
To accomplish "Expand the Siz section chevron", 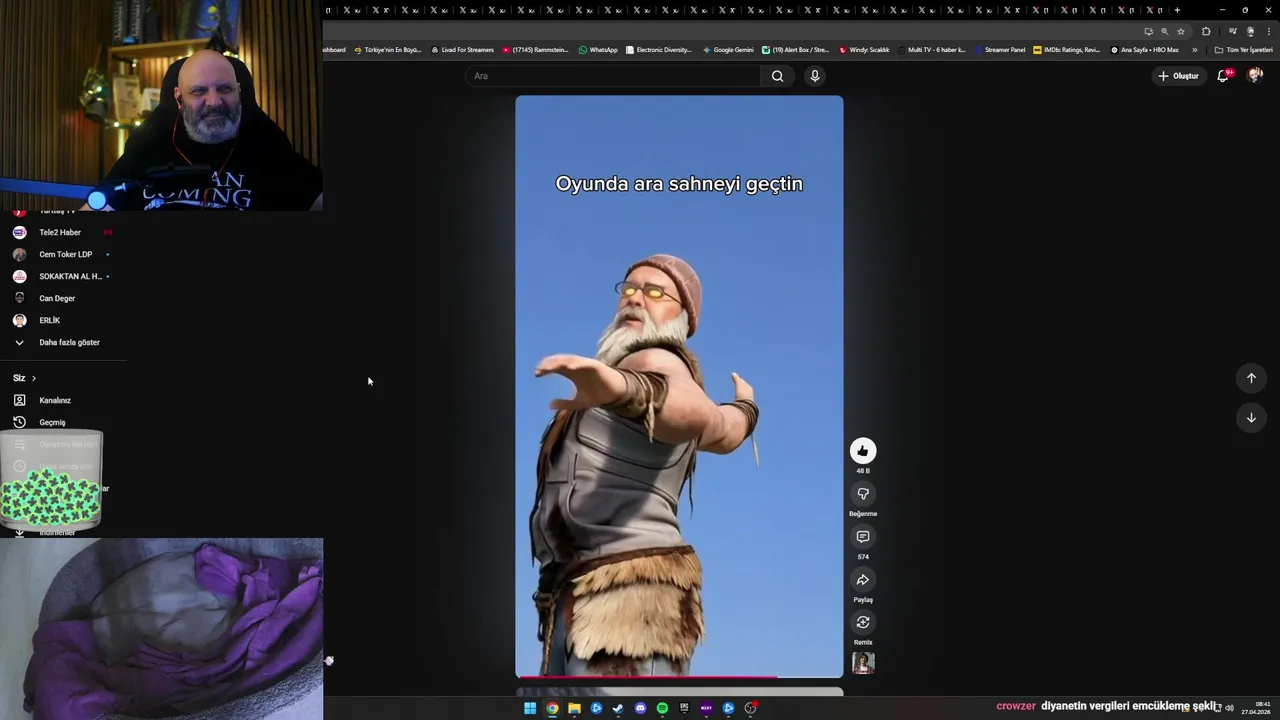I will 34,378.
